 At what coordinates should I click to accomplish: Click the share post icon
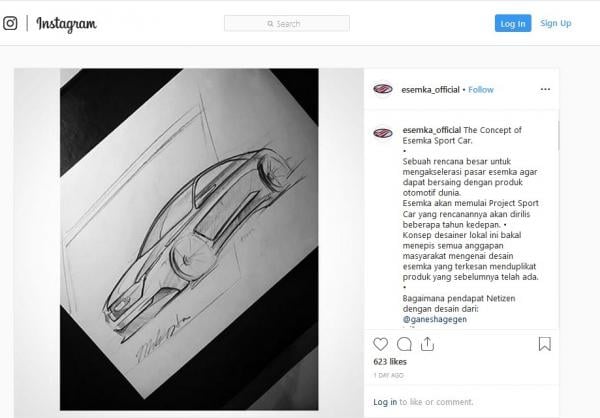[427, 344]
